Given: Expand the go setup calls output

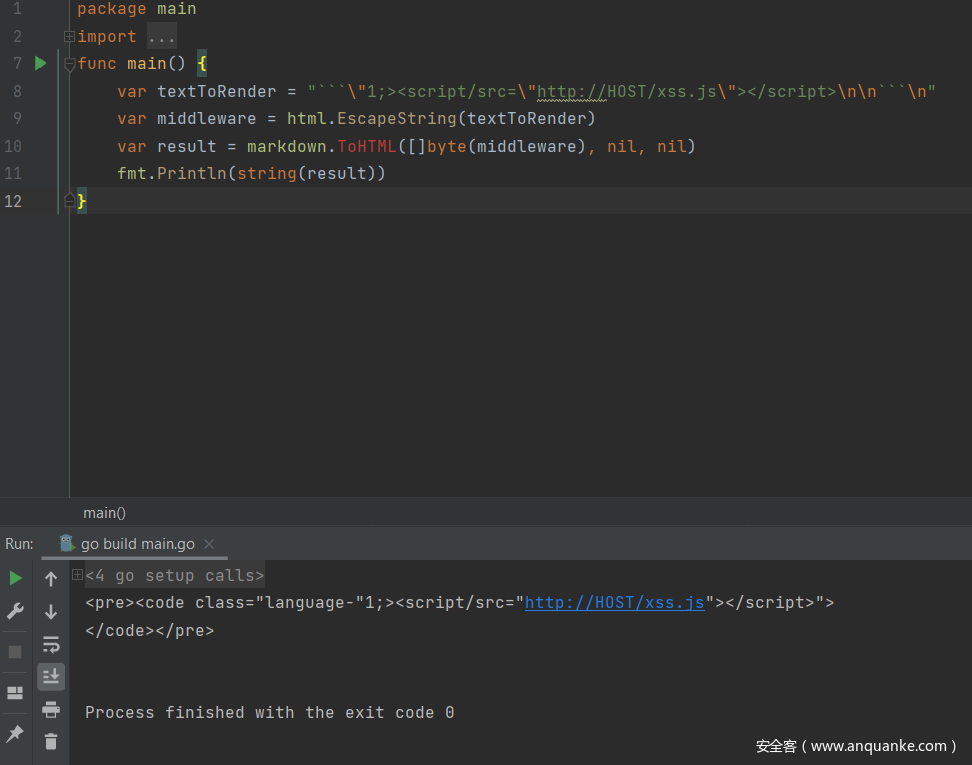Looking at the screenshot, I should pos(77,575).
